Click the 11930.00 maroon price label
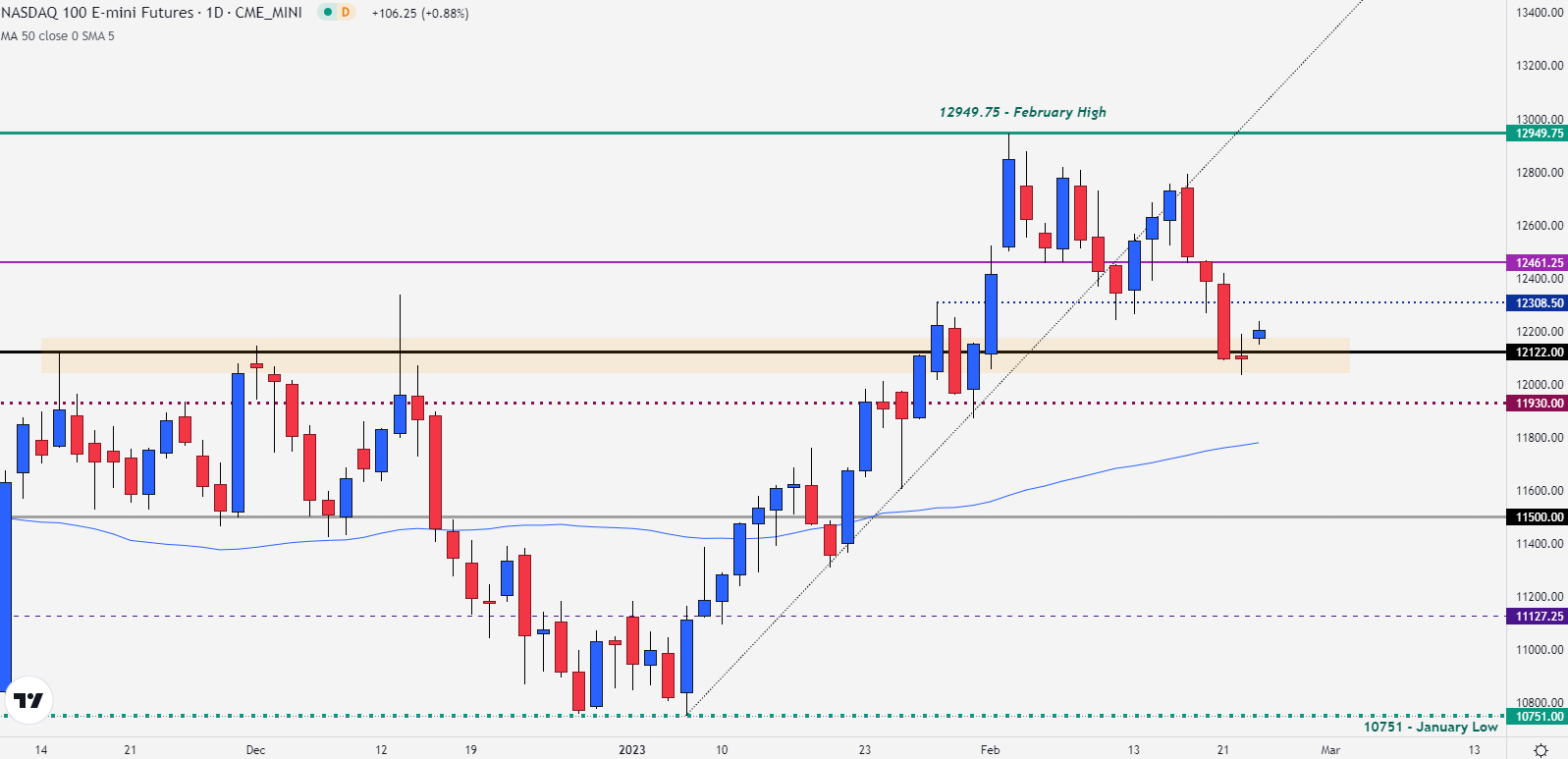This screenshot has height=759, width=1568. (1537, 404)
